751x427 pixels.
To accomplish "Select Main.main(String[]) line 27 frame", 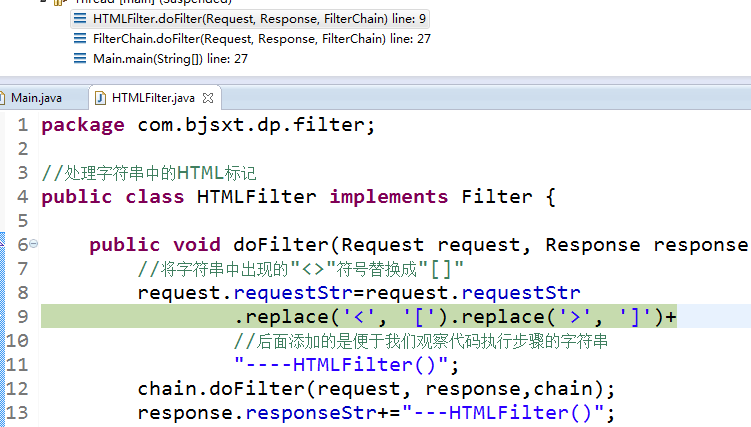I will [x=170, y=58].
